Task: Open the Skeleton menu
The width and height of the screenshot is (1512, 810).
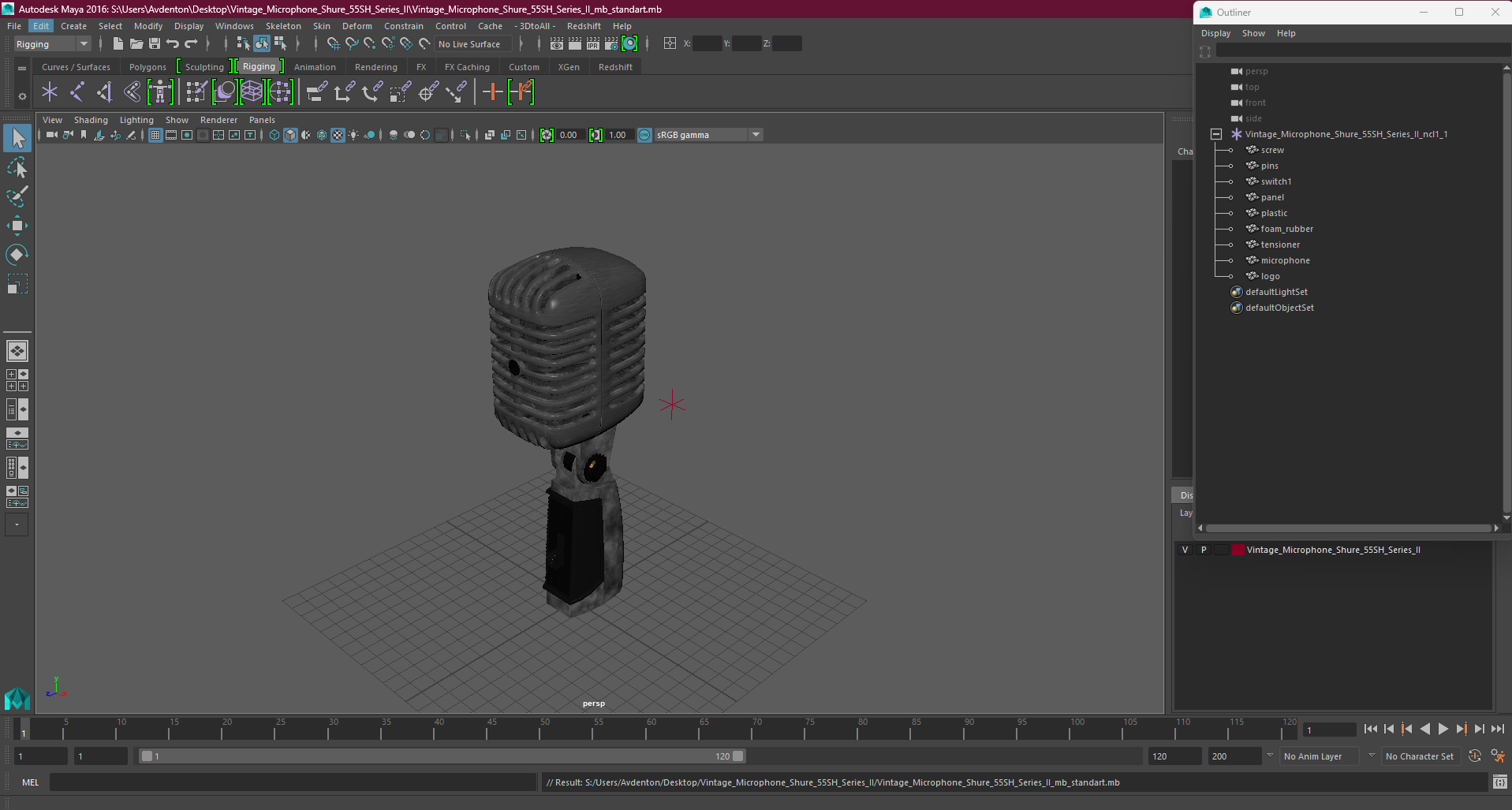Action: [283, 26]
